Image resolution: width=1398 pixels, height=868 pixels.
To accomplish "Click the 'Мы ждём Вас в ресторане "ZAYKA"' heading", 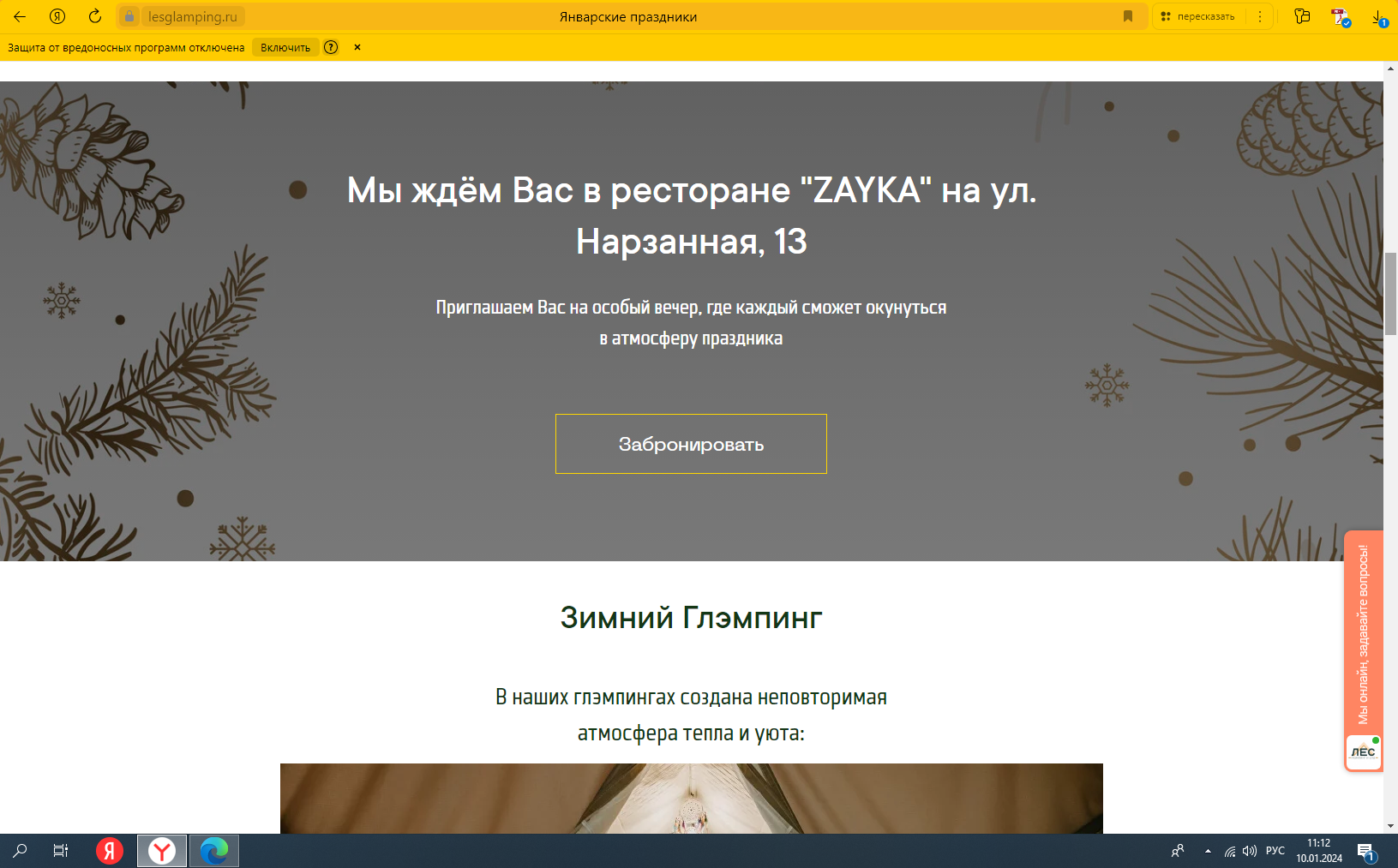I will point(691,215).
